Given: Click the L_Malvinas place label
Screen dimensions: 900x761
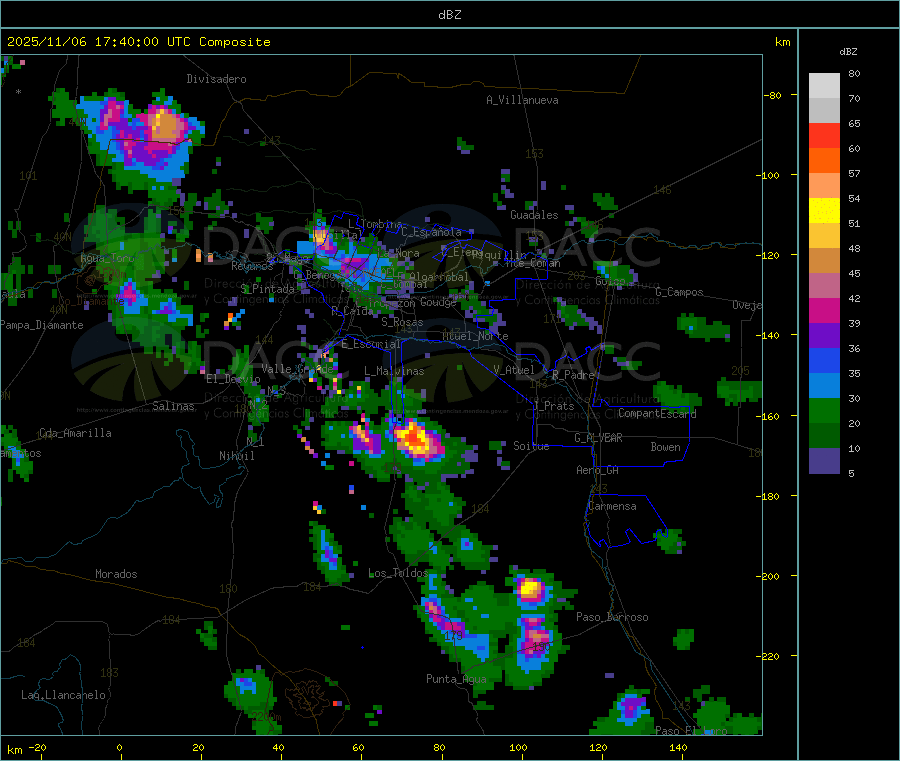Looking at the screenshot, I should click(x=394, y=371).
